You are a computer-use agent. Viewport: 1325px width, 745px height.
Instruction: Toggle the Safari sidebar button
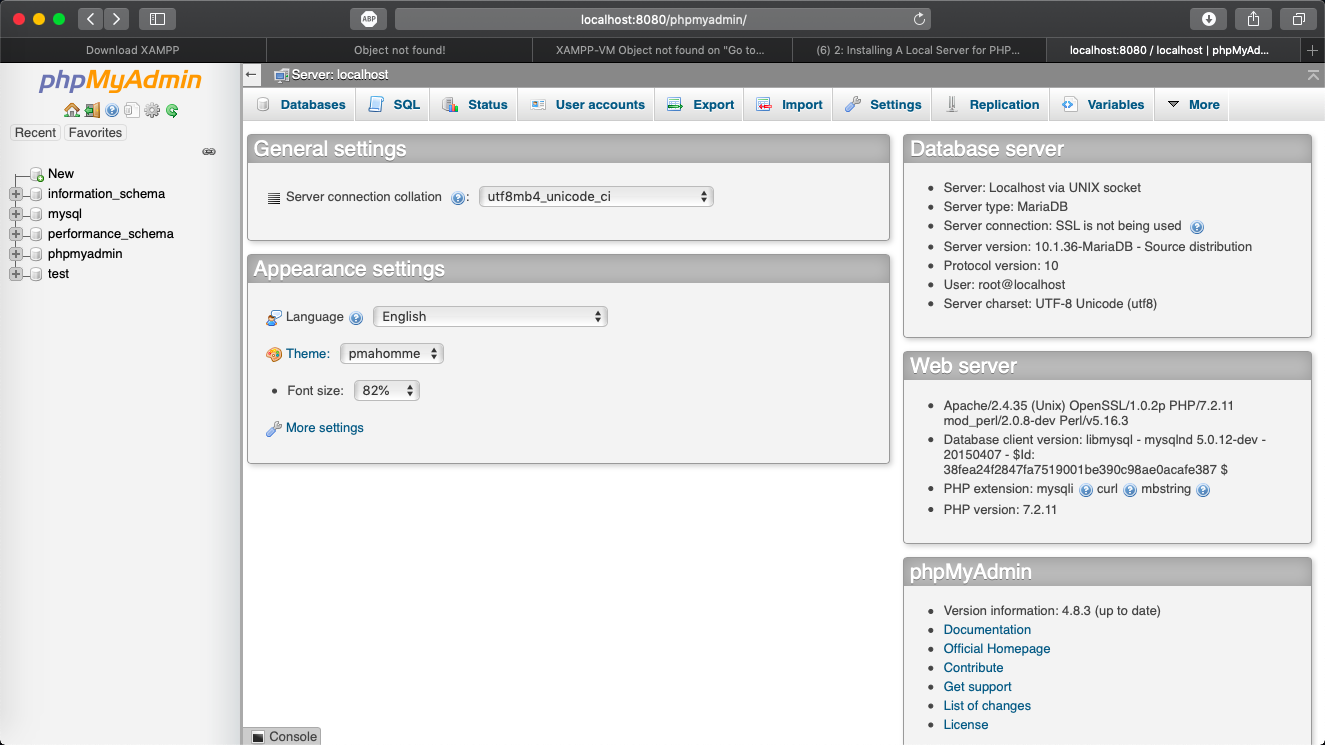click(x=157, y=18)
